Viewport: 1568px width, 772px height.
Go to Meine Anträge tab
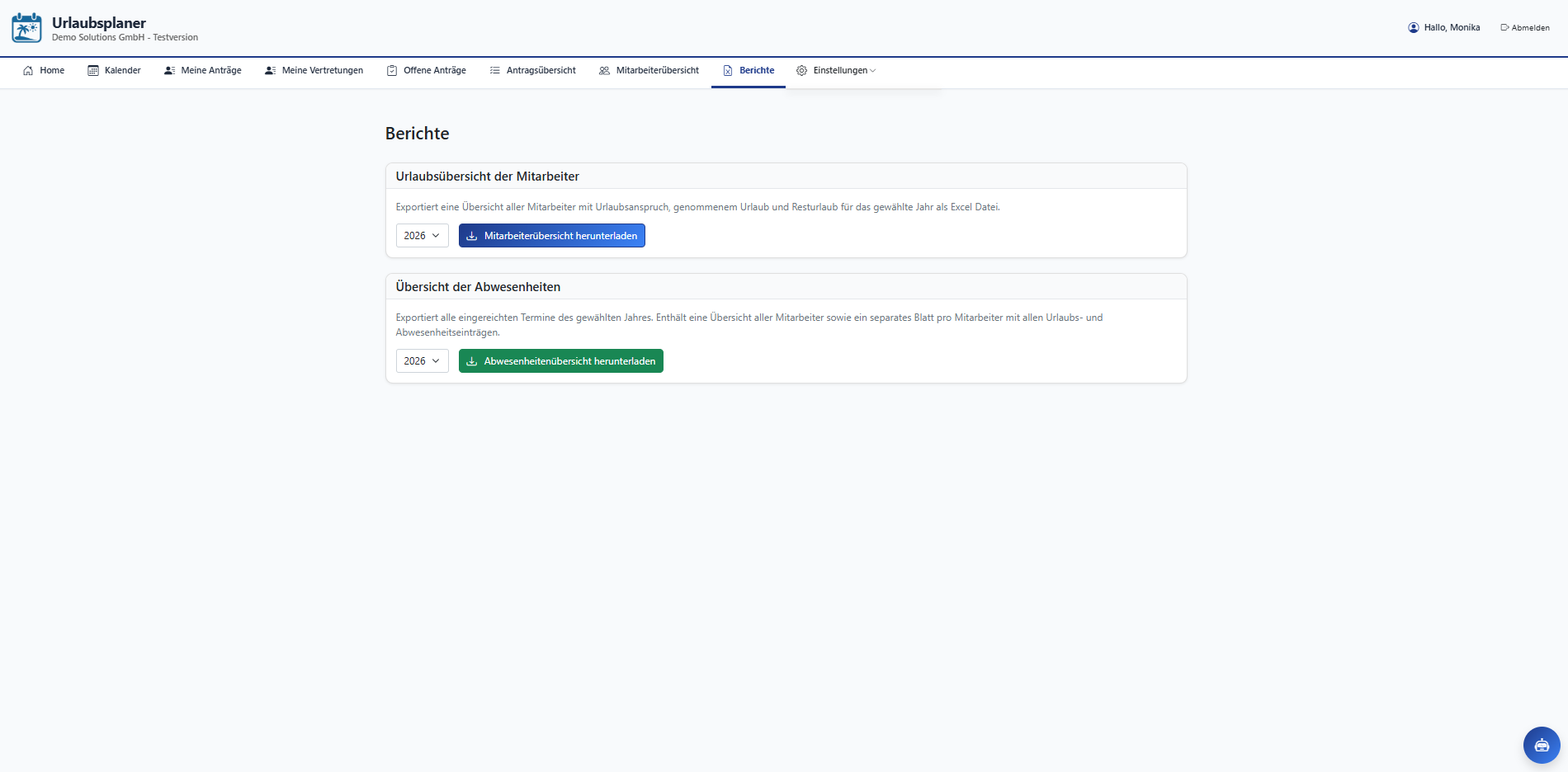click(203, 70)
